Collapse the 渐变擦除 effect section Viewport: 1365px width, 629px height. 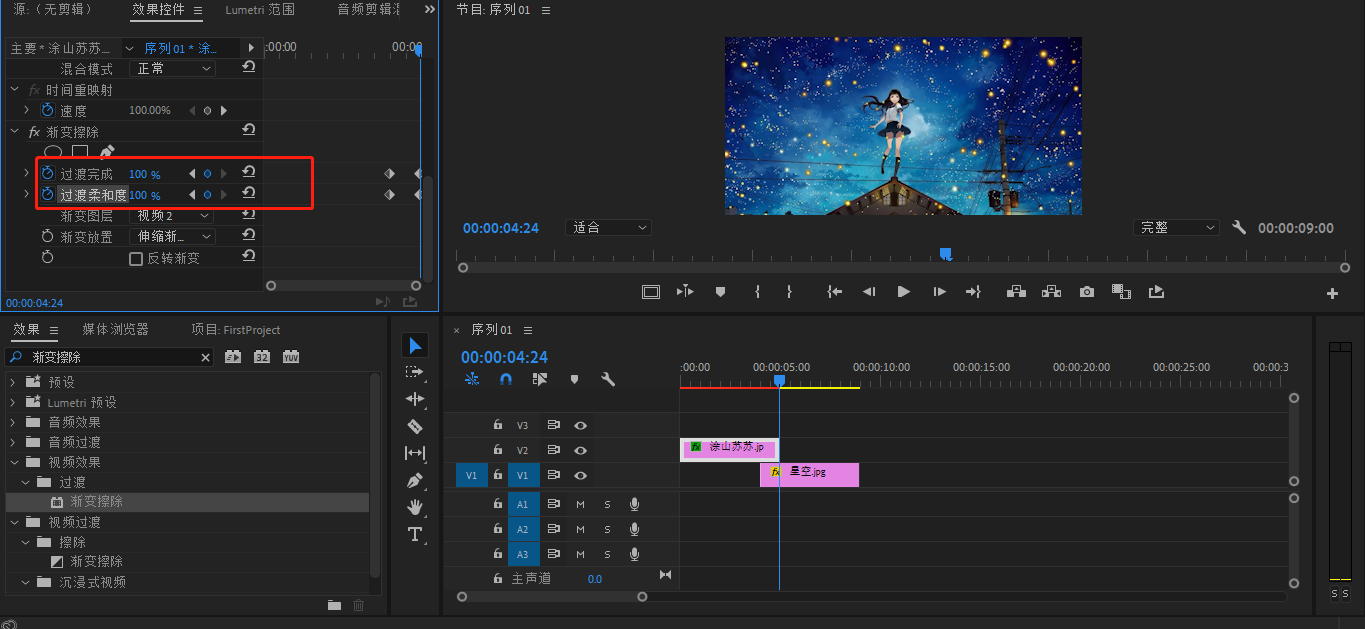[x=15, y=131]
